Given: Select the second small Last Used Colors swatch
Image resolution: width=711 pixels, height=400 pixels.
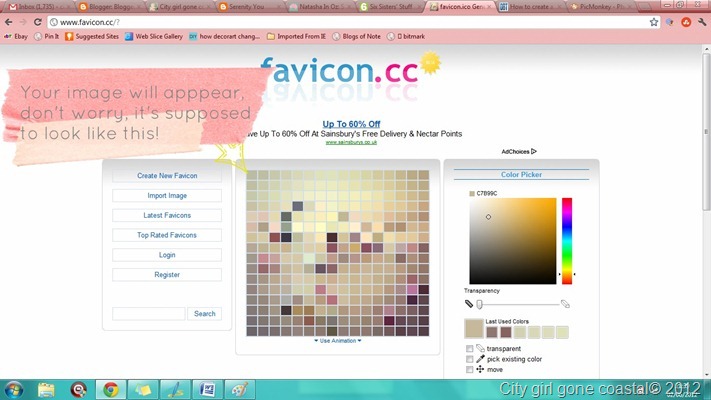Looking at the screenshot, I should [506, 332].
